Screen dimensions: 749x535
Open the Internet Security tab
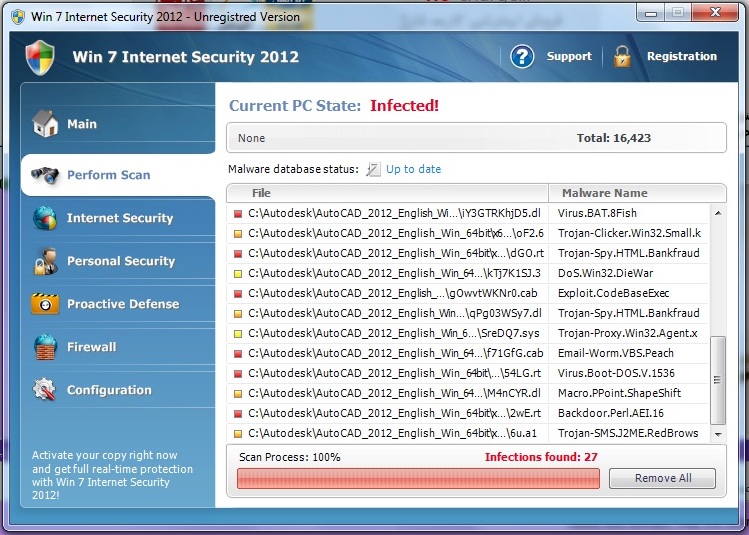point(119,218)
